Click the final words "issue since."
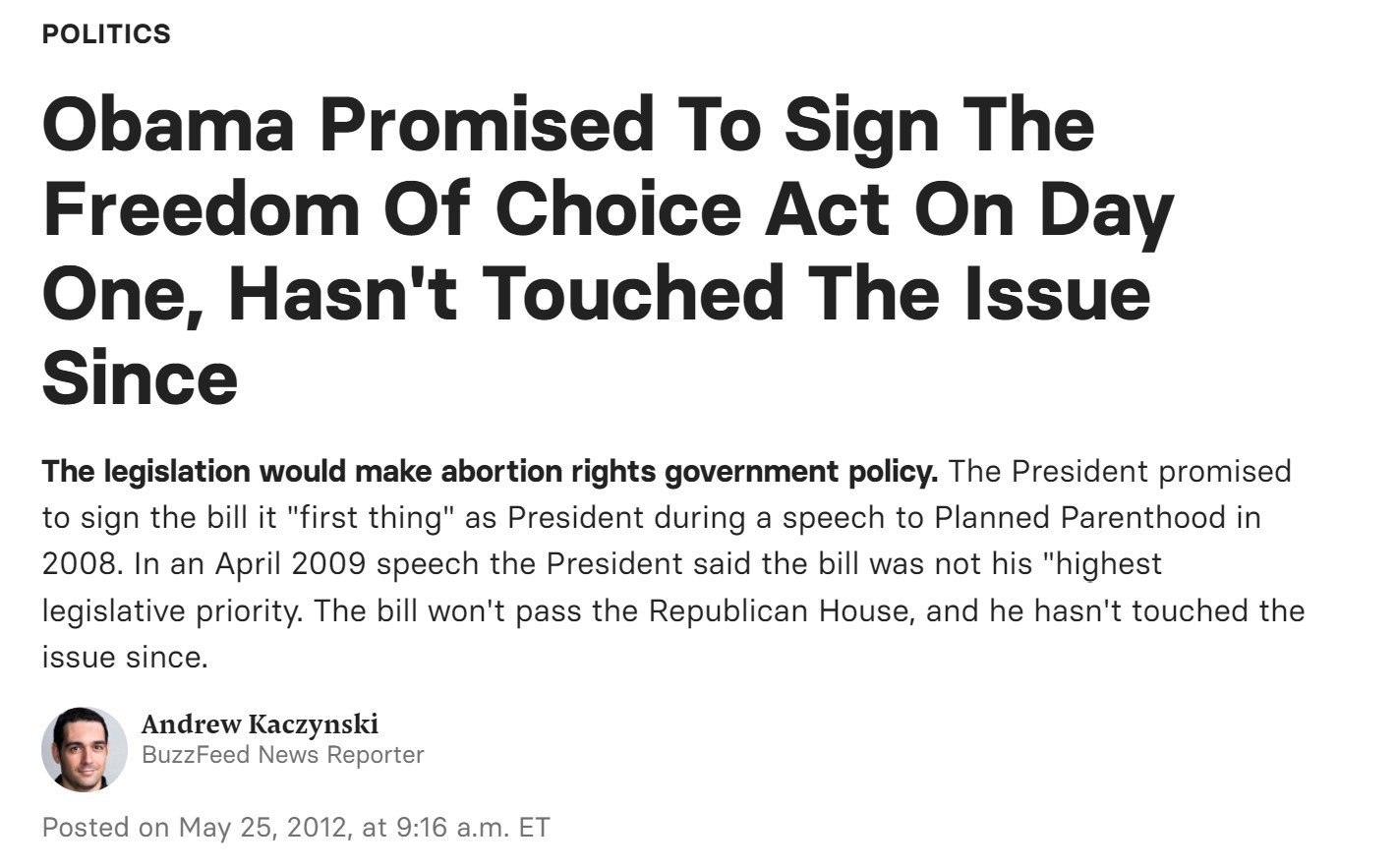 [125, 657]
